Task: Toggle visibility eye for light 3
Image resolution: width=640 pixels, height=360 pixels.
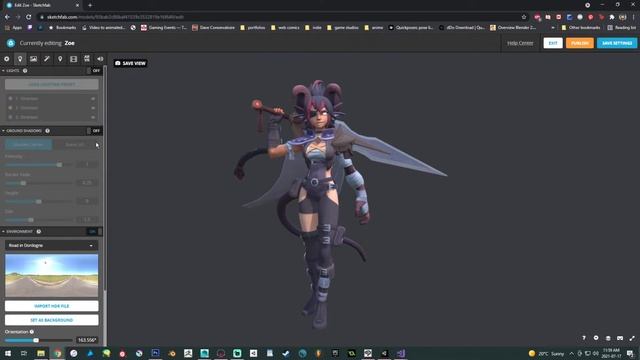Action: [x=93, y=117]
